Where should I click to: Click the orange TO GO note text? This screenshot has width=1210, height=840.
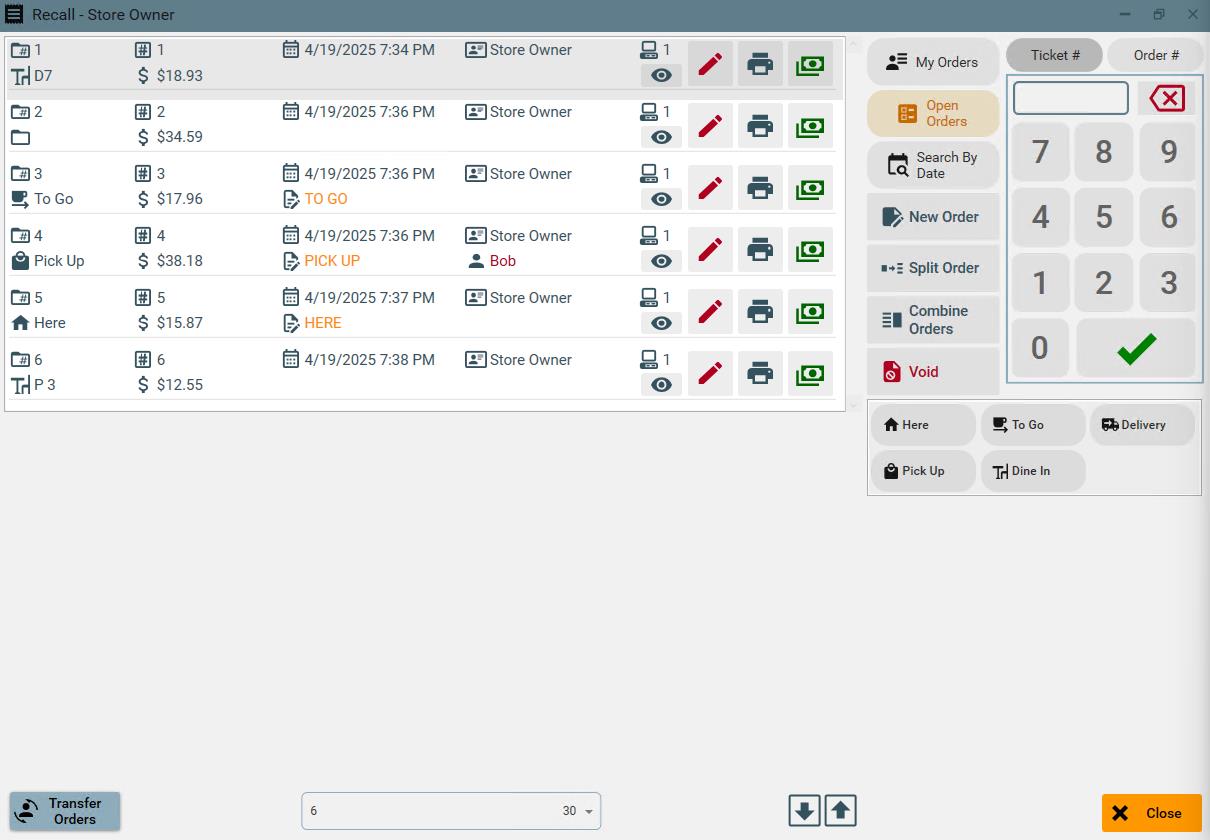click(x=326, y=199)
